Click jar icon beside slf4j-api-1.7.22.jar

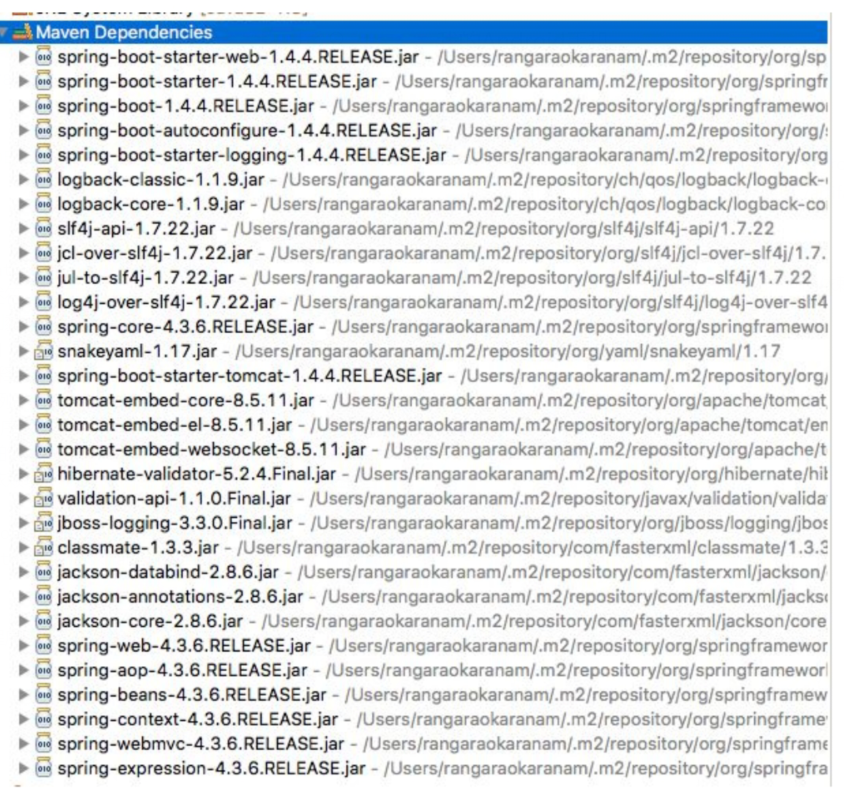[x=43, y=228]
